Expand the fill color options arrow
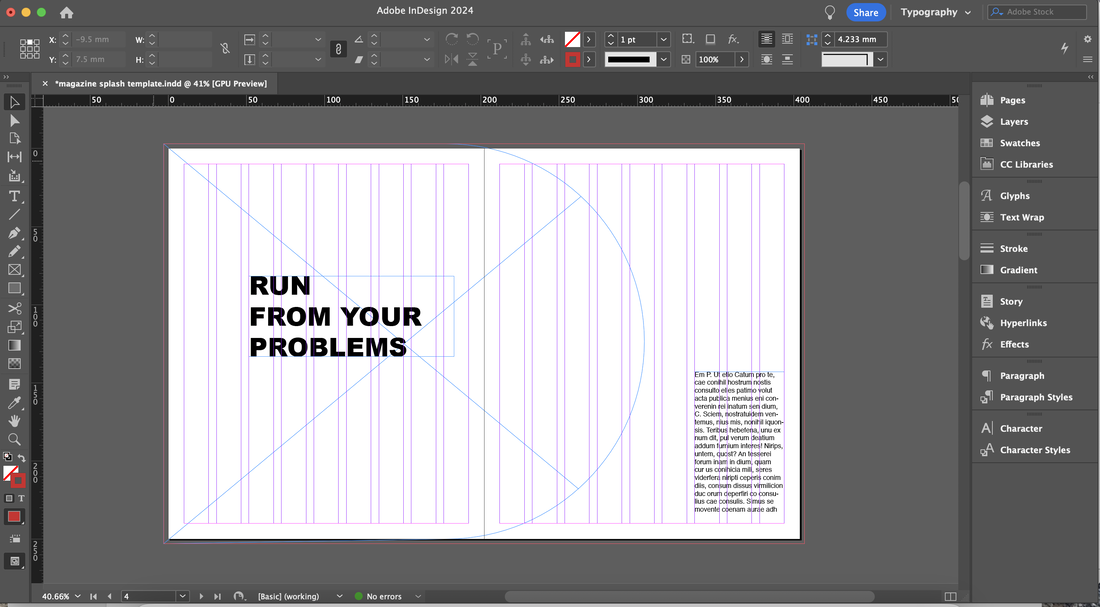The image size is (1100, 607). (x=589, y=40)
